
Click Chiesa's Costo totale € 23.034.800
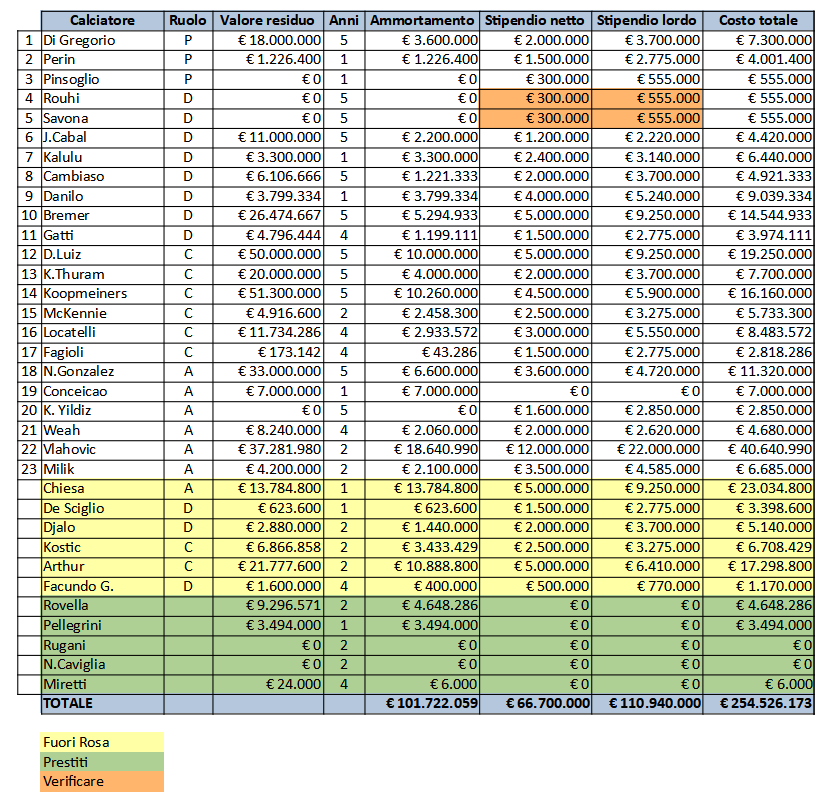point(758,489)
